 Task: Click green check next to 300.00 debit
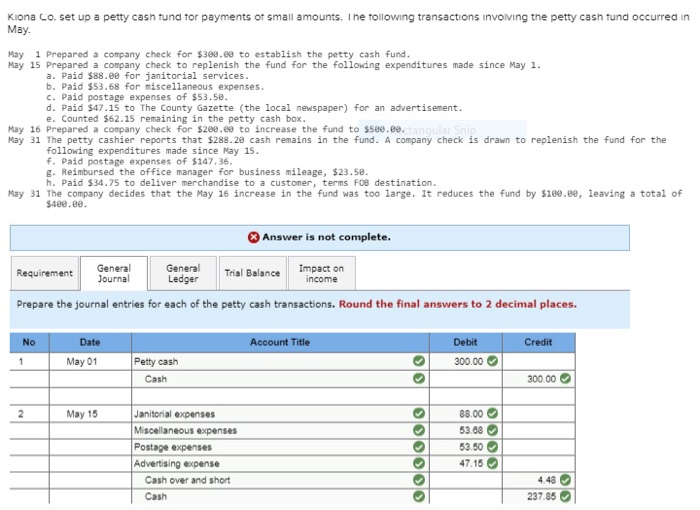coord(492,361)
